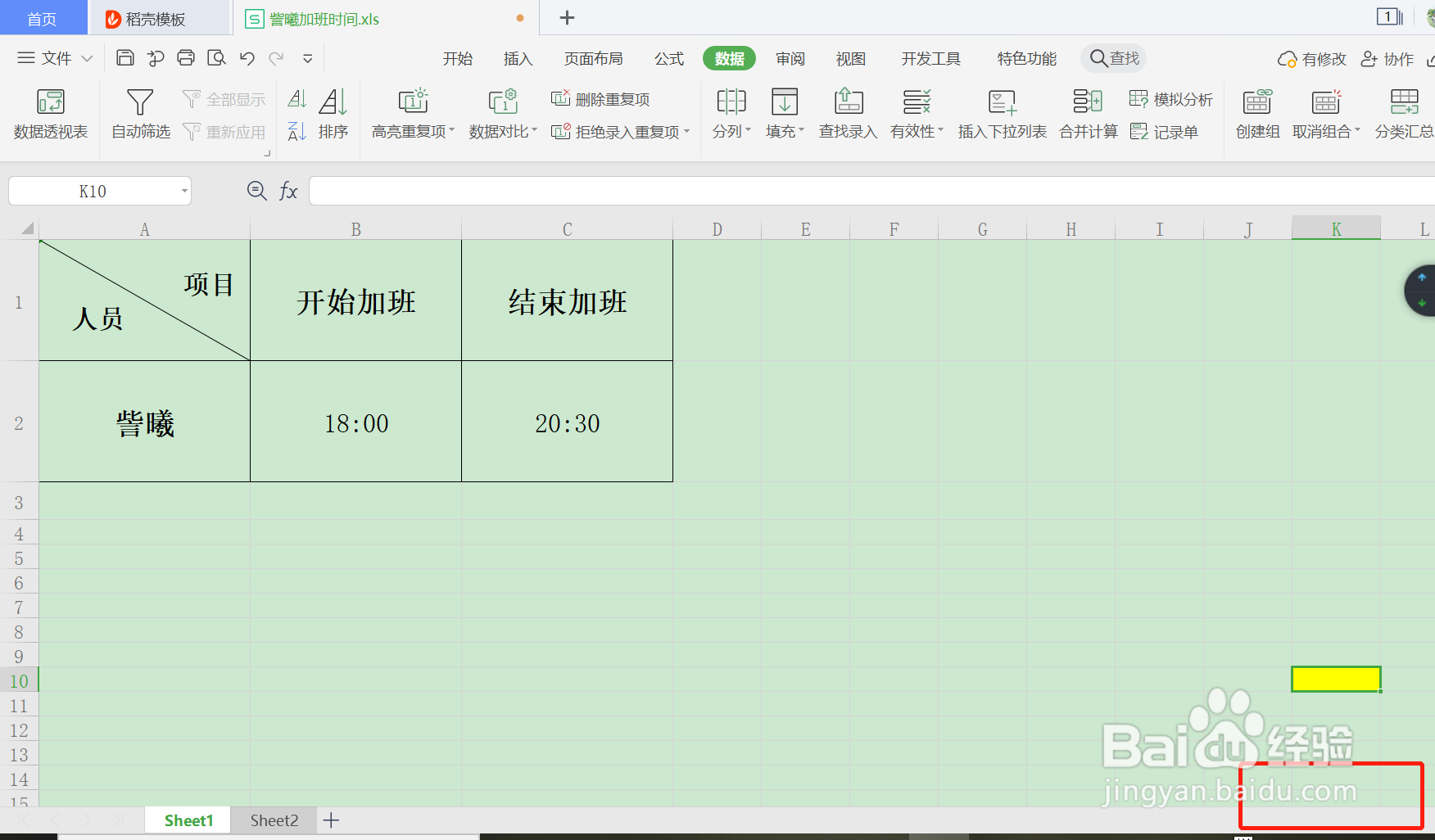Select the 结束加班 header cell
The image size is (1435, 840).
pos(567,300)
